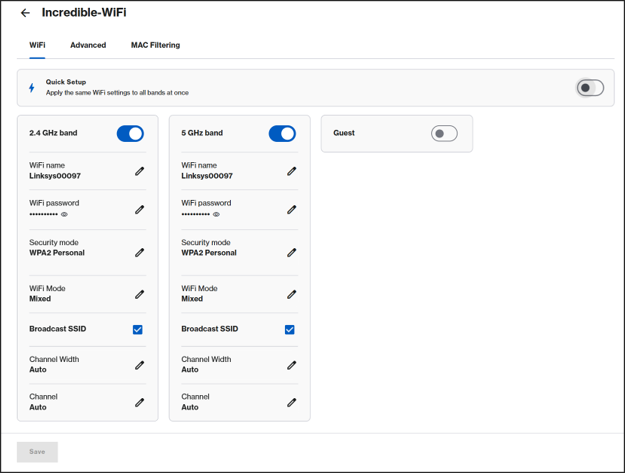This screenshot has width=625, height=473.
Task: Click the 2.4 GHz band heading
Action: pos(53,133)
